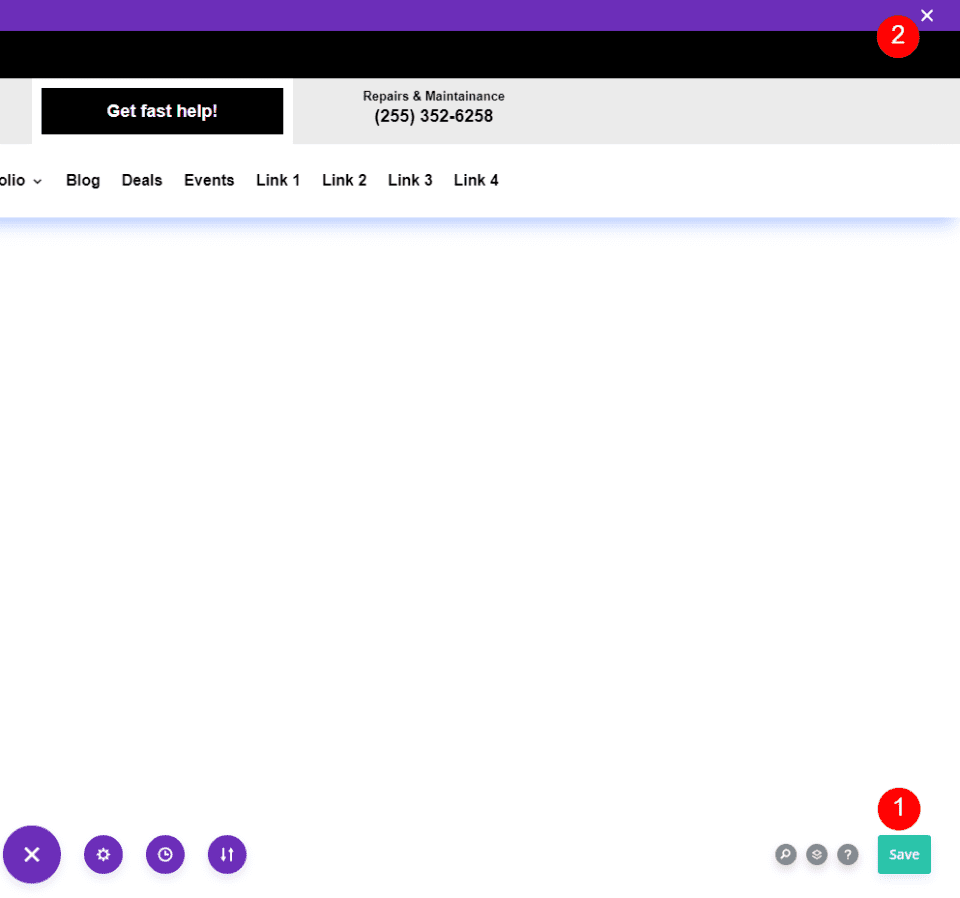The width and height of the screenshot is (960, 898).
Task: Open the Blog menu item
Action: click(82, 180)
